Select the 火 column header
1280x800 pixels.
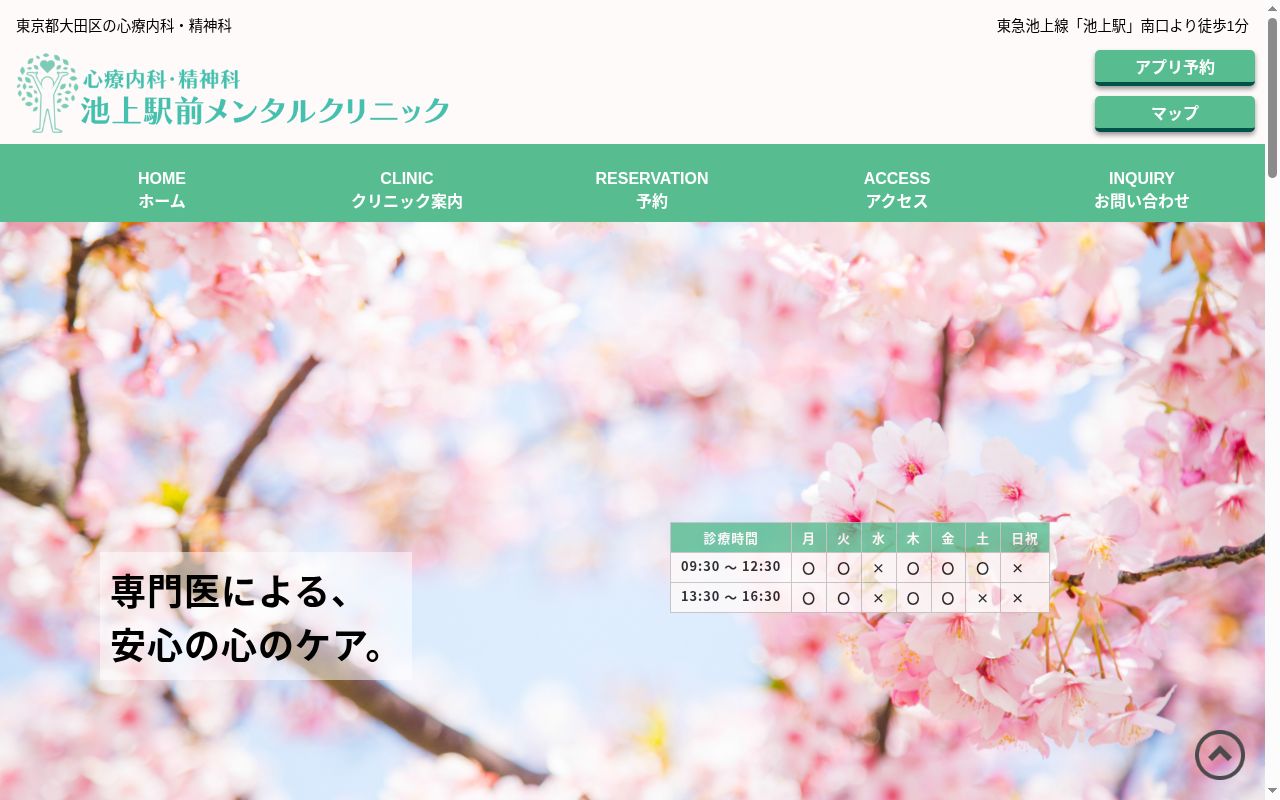click(x=844, y=538)
